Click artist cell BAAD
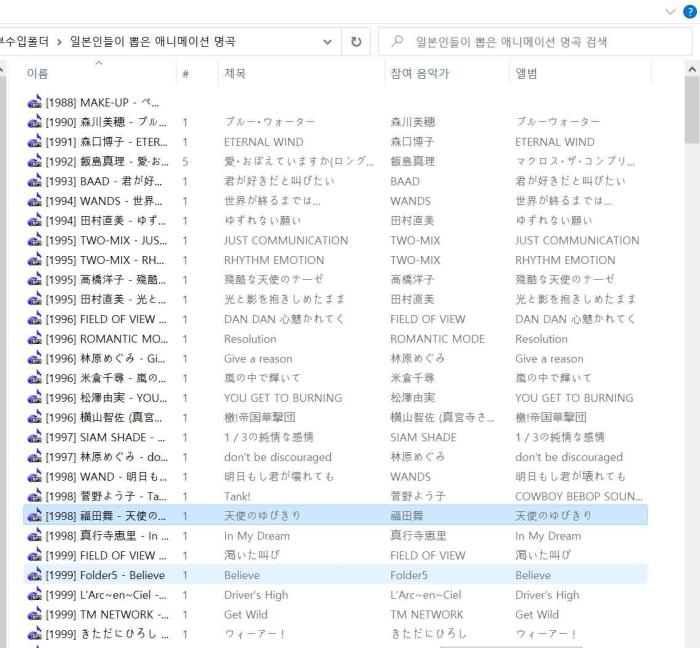The image size is (700, 648). 405,181
